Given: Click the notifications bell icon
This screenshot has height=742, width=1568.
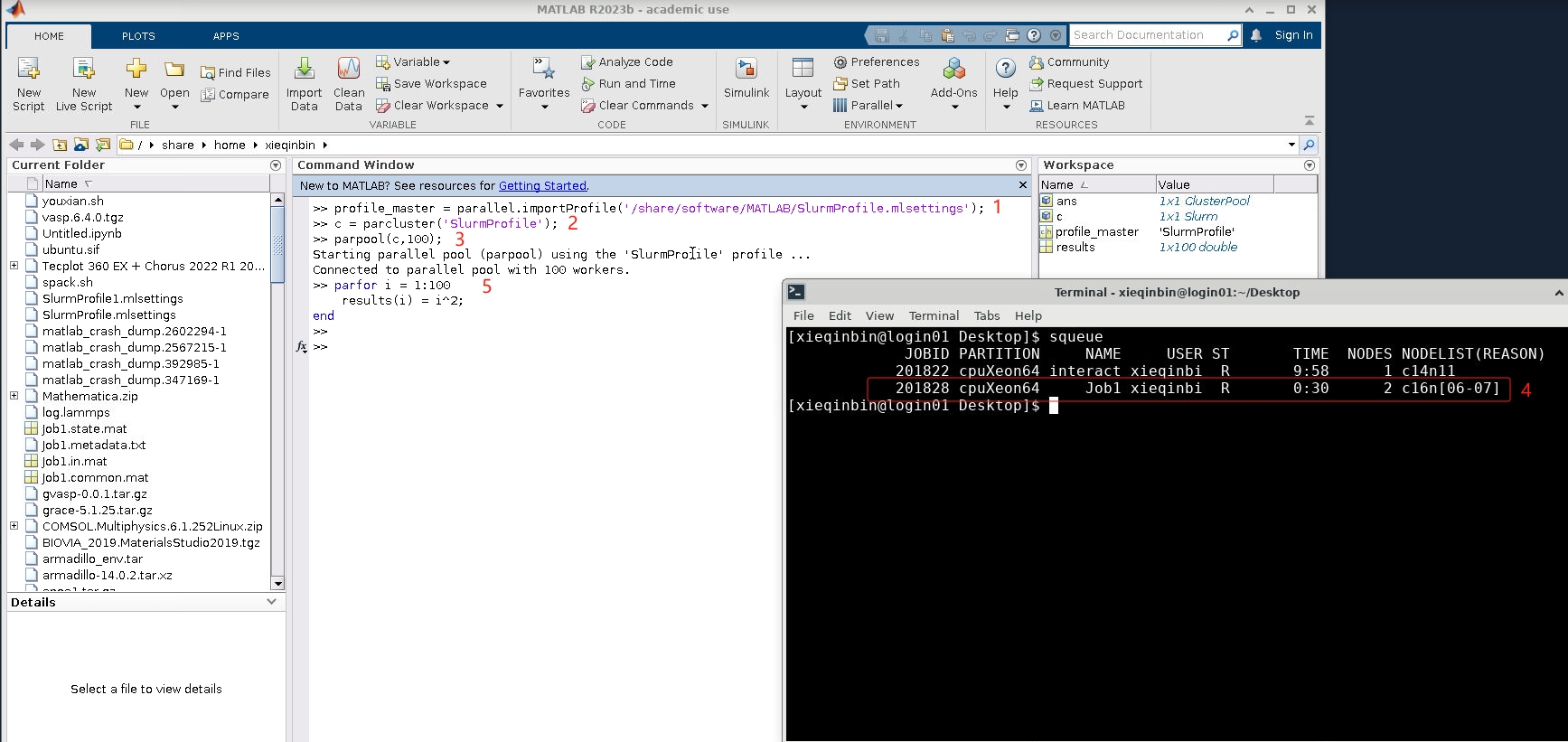Looking at the screenshot, I should coord(1255,35).
